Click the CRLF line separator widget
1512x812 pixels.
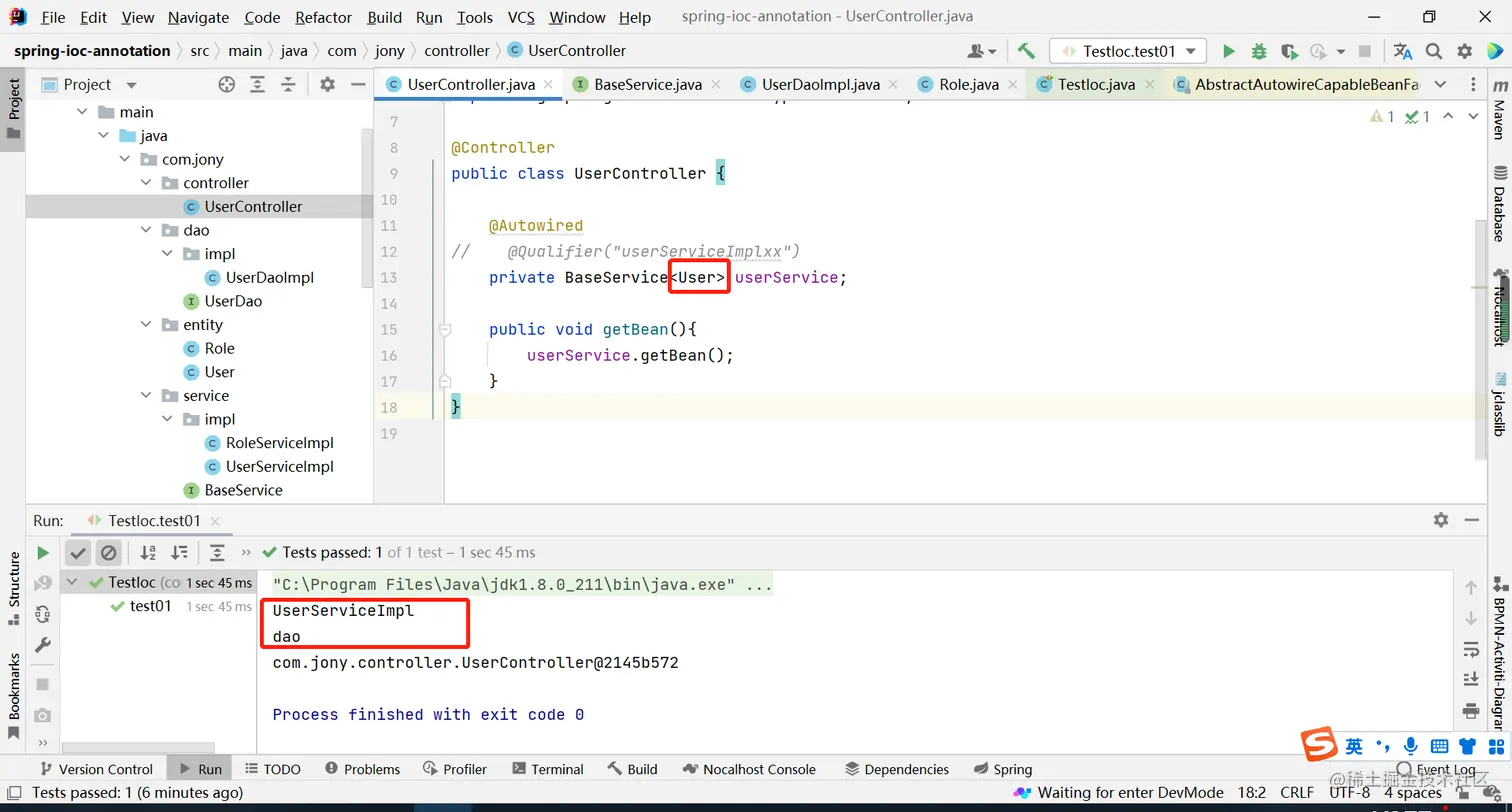point(1296,793)
